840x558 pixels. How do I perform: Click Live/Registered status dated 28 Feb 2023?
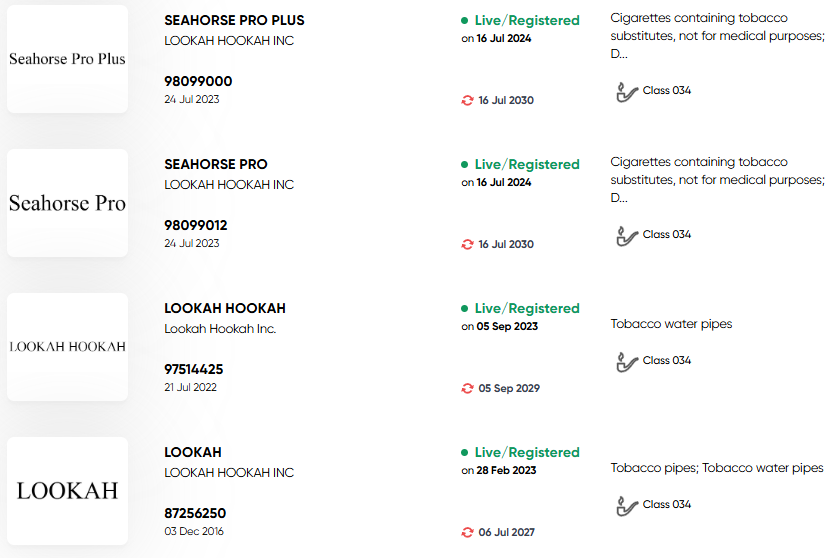(x=527, y=453)
